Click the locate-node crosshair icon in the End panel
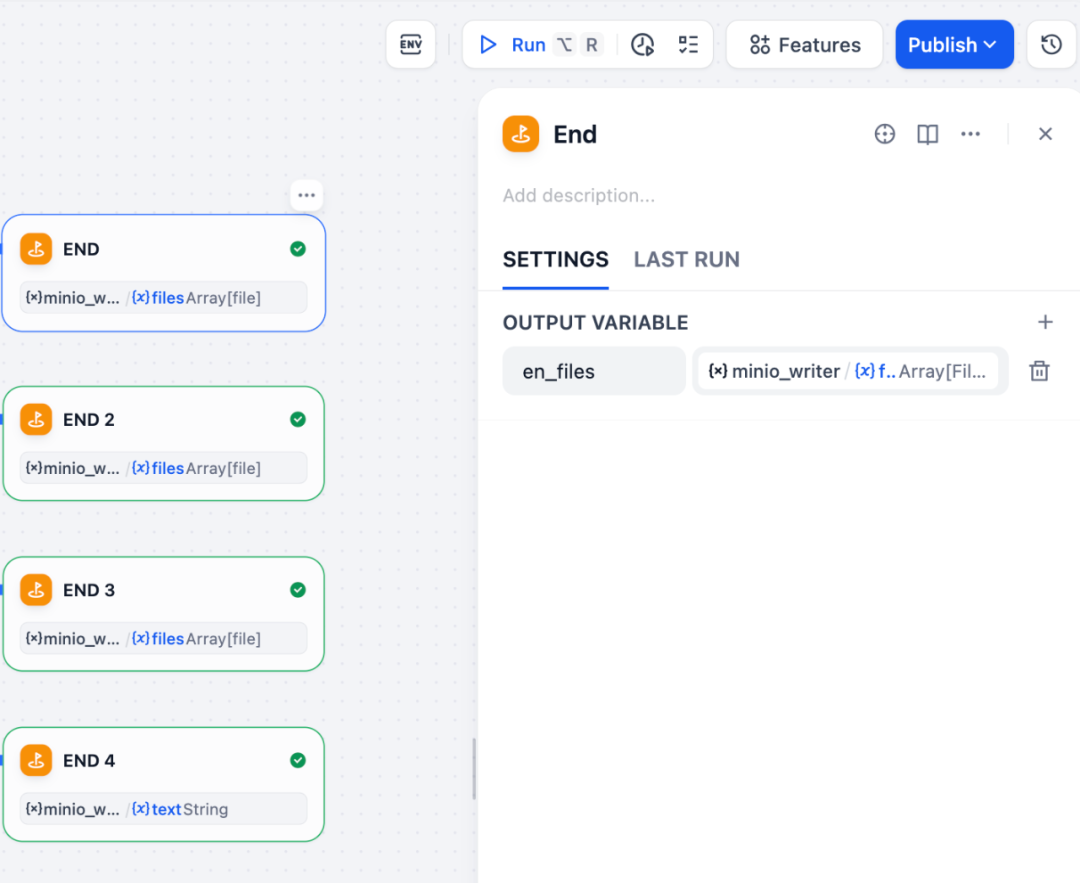Viewport: 1080px width, 883px height. point(884,133)
